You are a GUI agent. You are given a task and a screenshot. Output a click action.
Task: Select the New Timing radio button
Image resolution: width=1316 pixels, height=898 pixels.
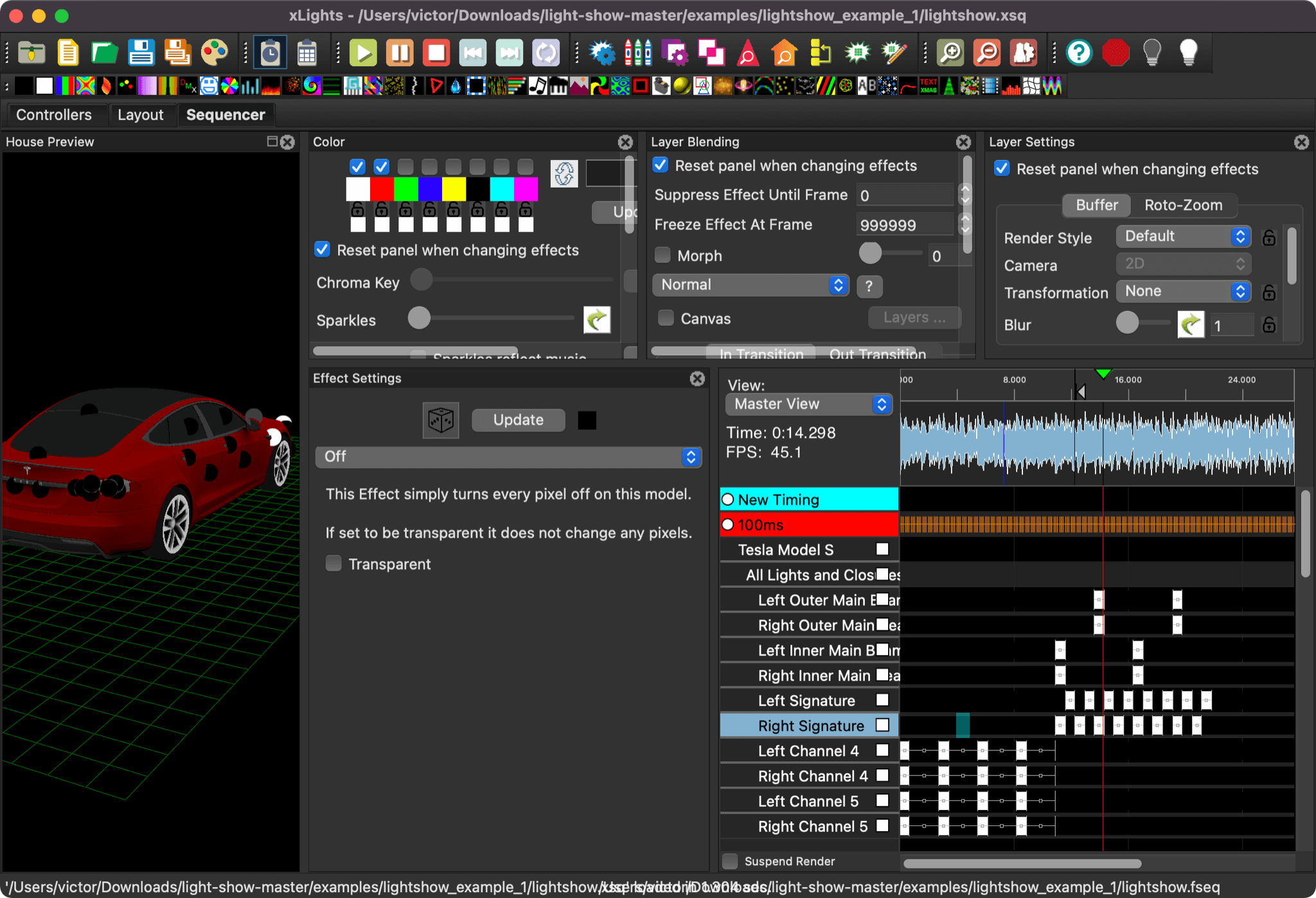(728, 499)
